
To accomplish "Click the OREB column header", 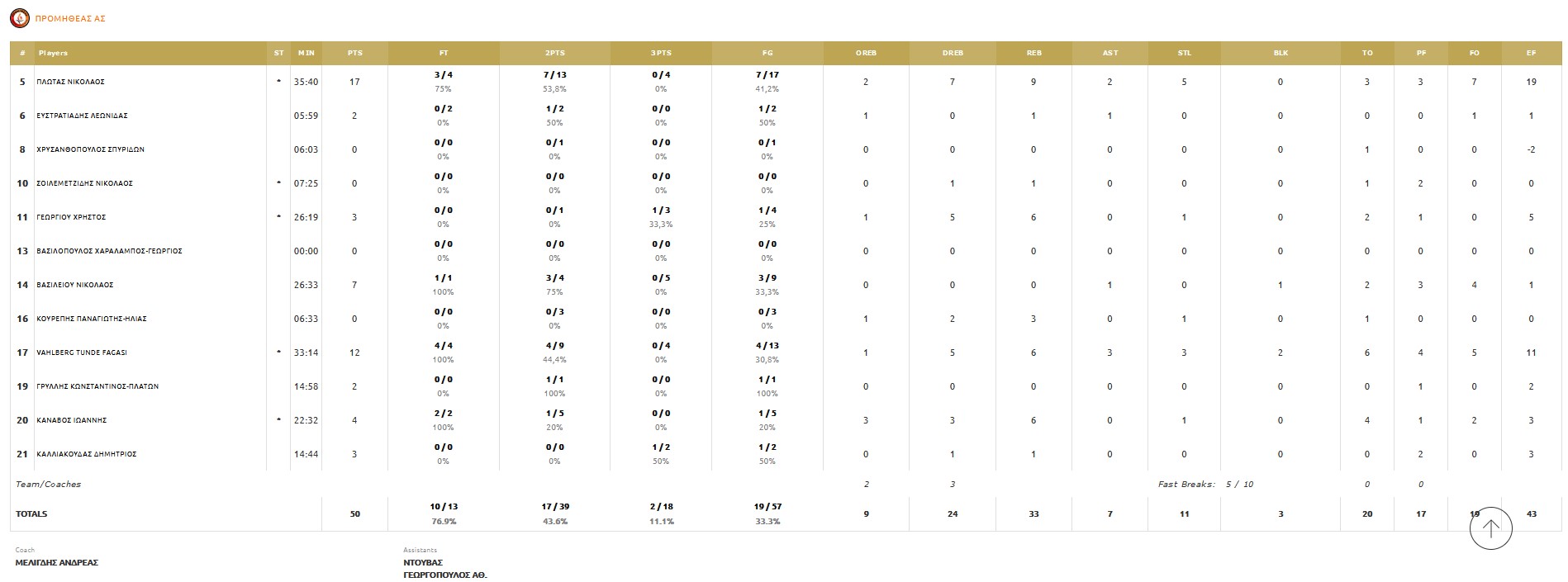I will coord(866,53).
